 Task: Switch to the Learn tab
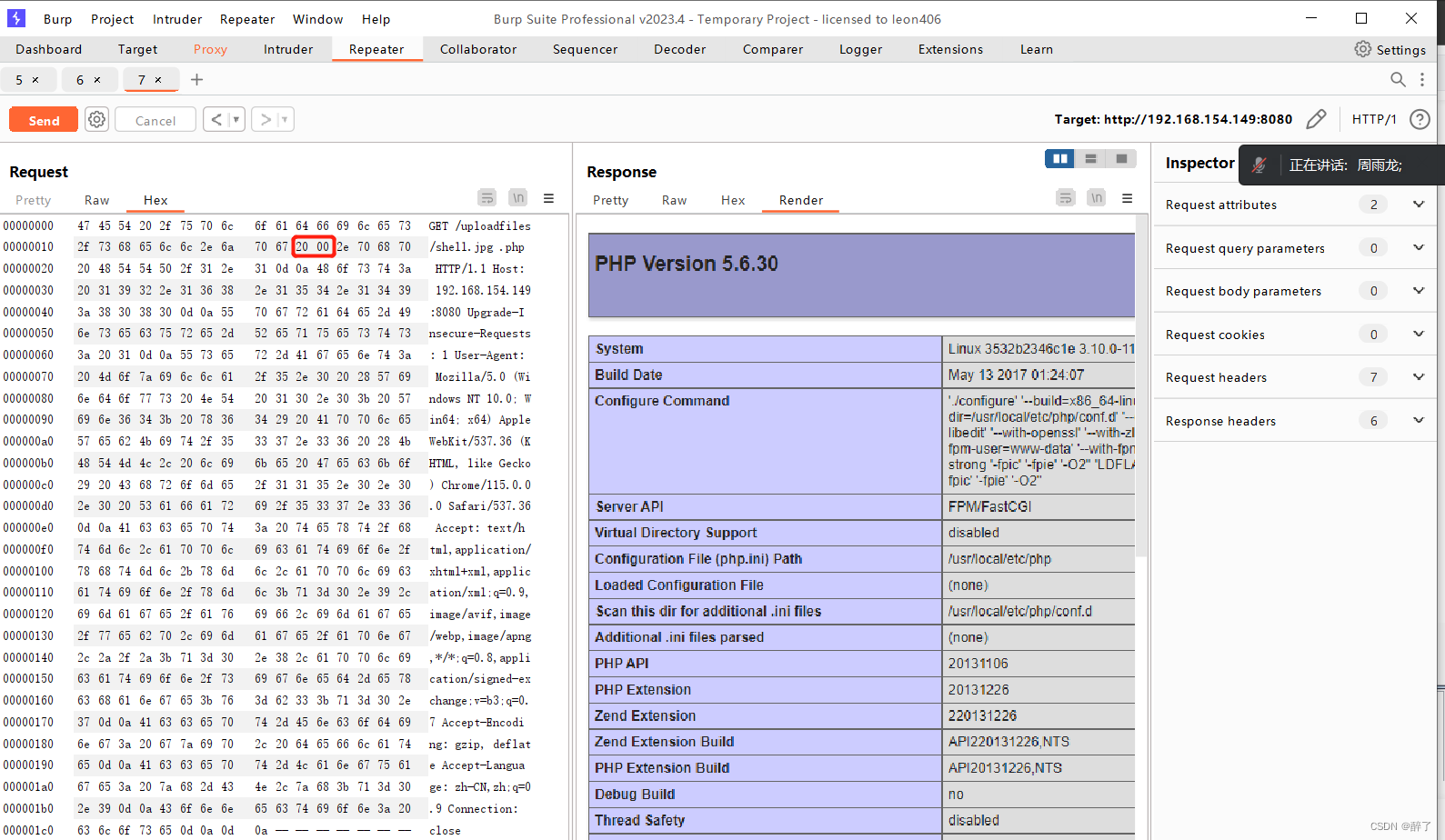(x=1036, y=49)
